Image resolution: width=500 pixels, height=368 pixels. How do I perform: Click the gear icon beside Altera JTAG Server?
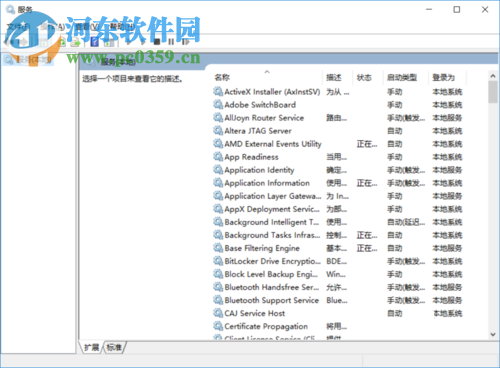click(218, 130)
